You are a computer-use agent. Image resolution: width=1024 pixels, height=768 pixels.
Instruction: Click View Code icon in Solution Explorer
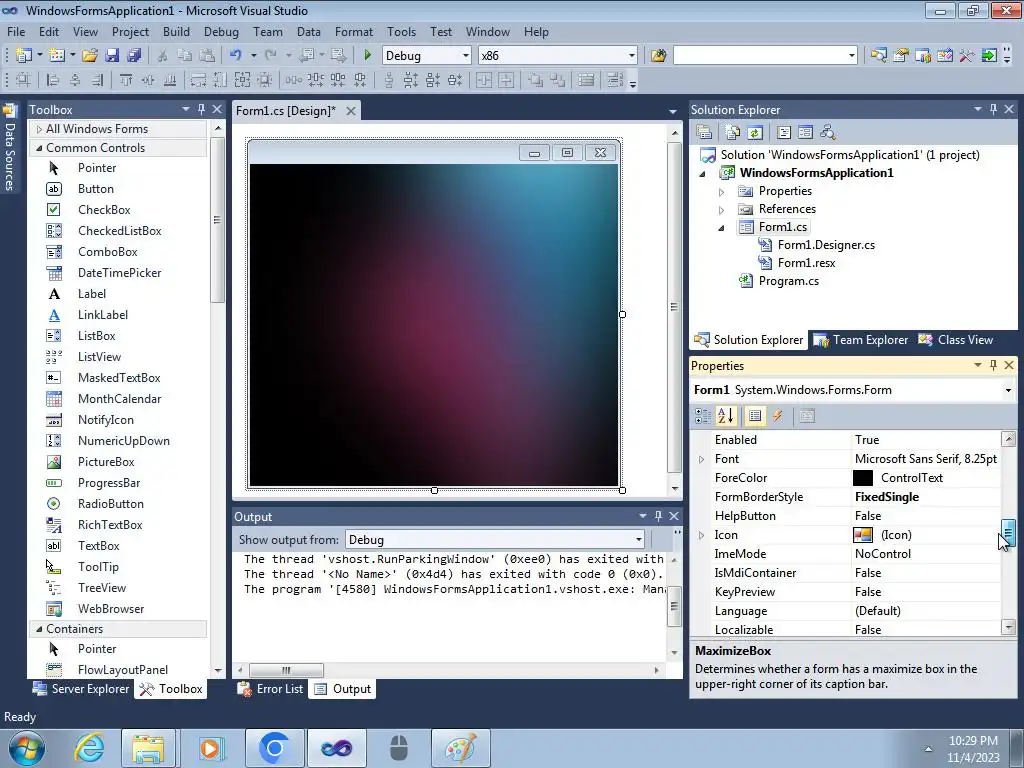coord(784,133)
